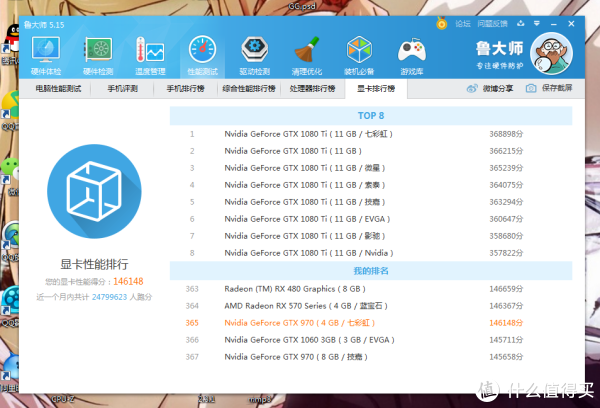Click the 鲁大师 mascot avatar

551,54
